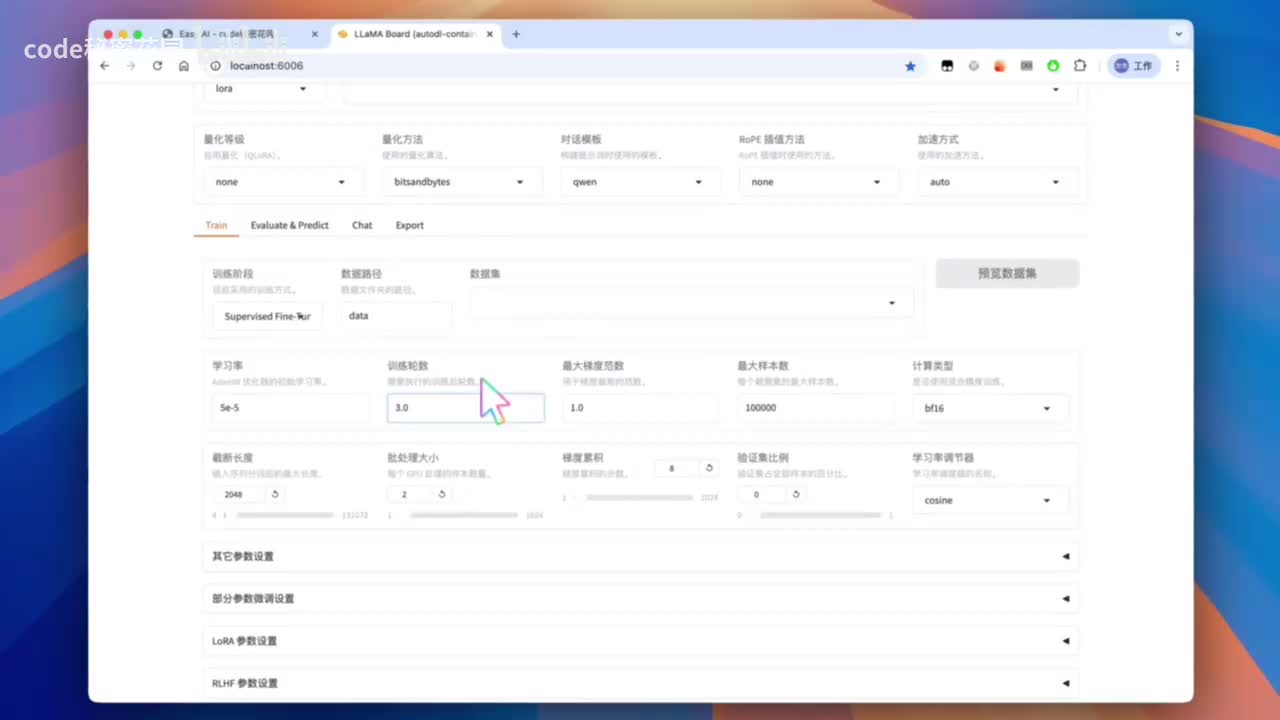This screenshot has width=1280, height=720.
Task: Reload the localhost page
Action: (157, 66)
